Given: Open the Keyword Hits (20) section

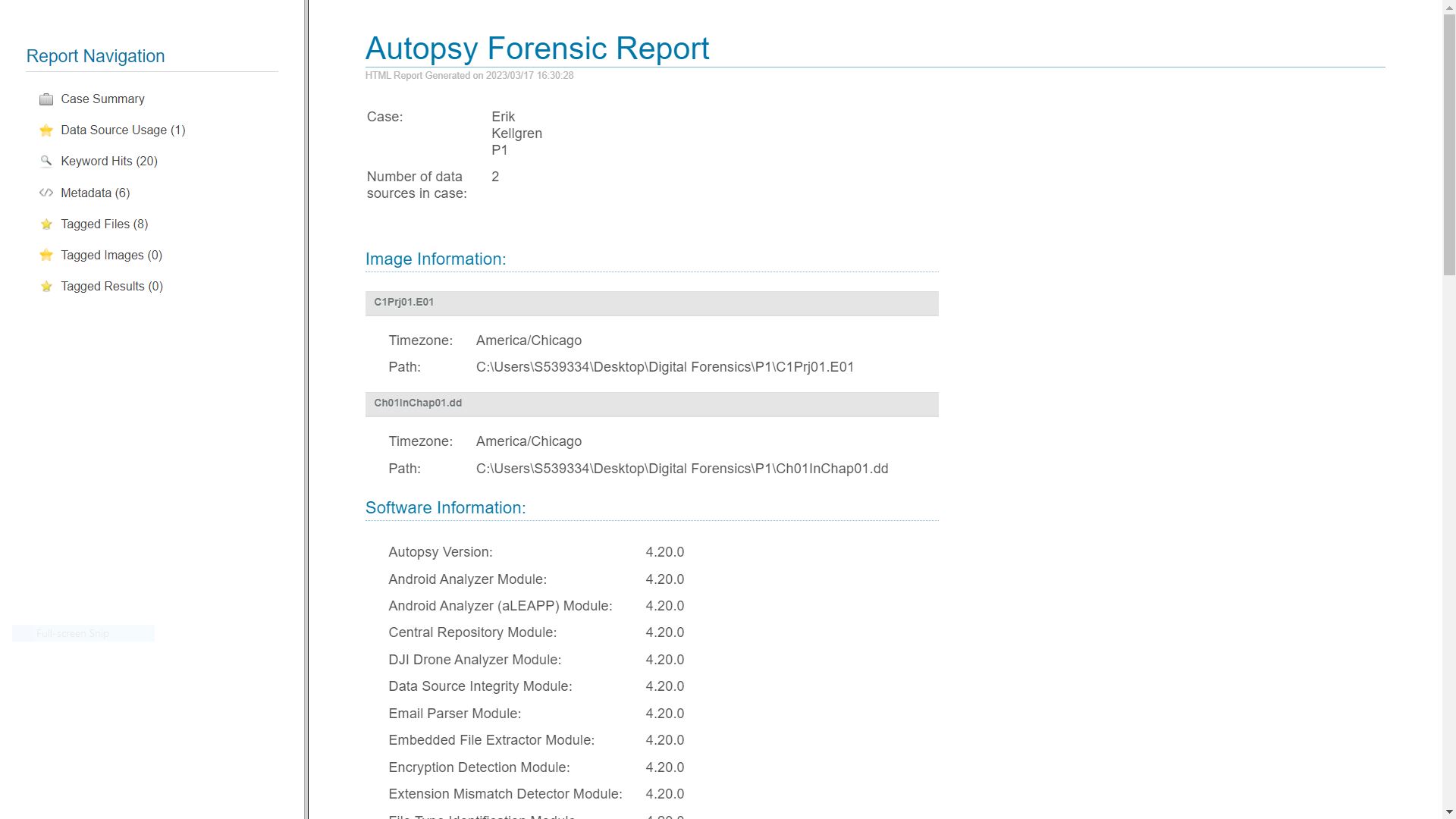Looking at the screenshot, I should pyautogui.click(x=108, y=161).
